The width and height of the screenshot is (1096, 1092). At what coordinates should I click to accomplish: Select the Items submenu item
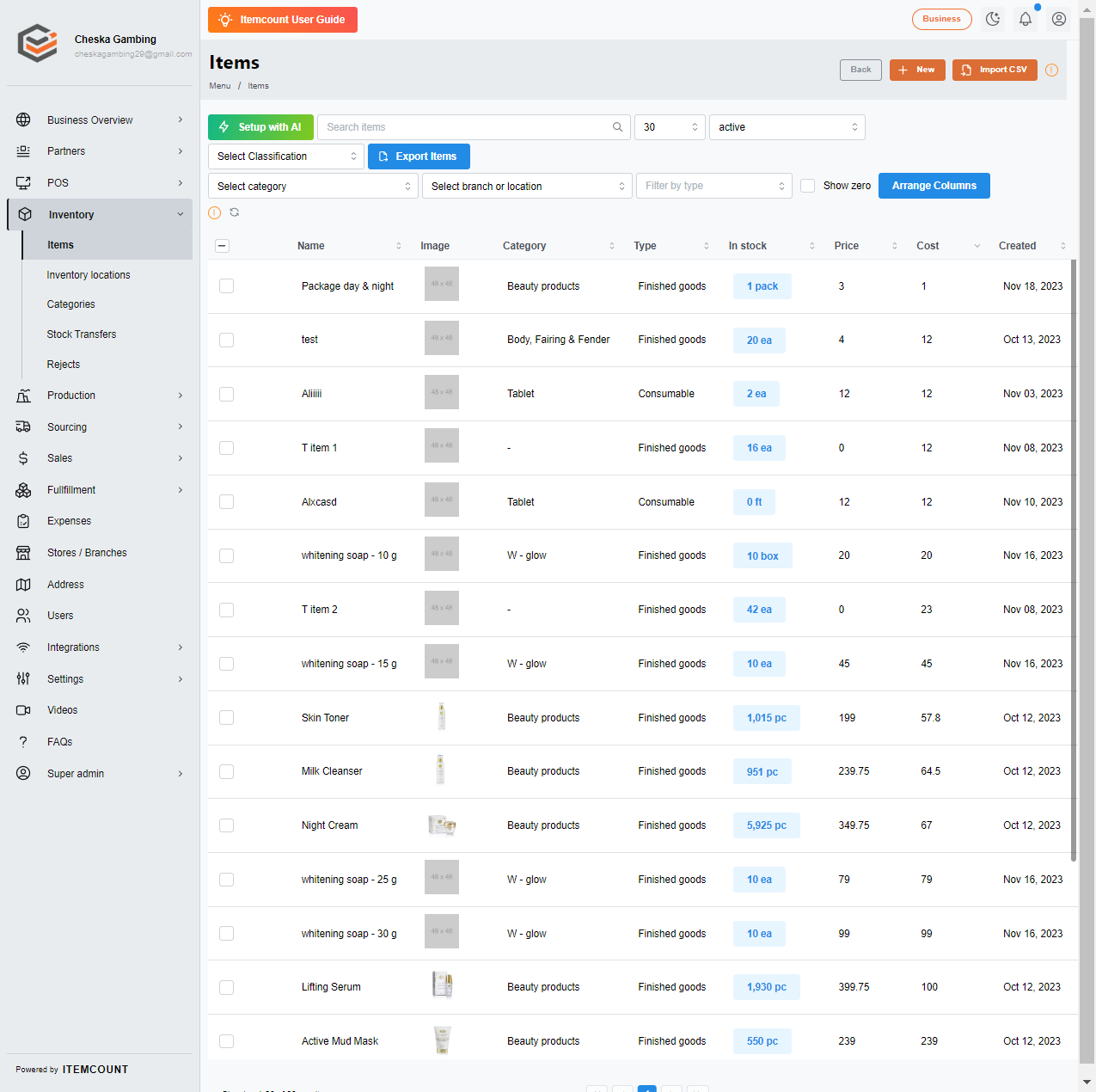(x=107, y=245)
